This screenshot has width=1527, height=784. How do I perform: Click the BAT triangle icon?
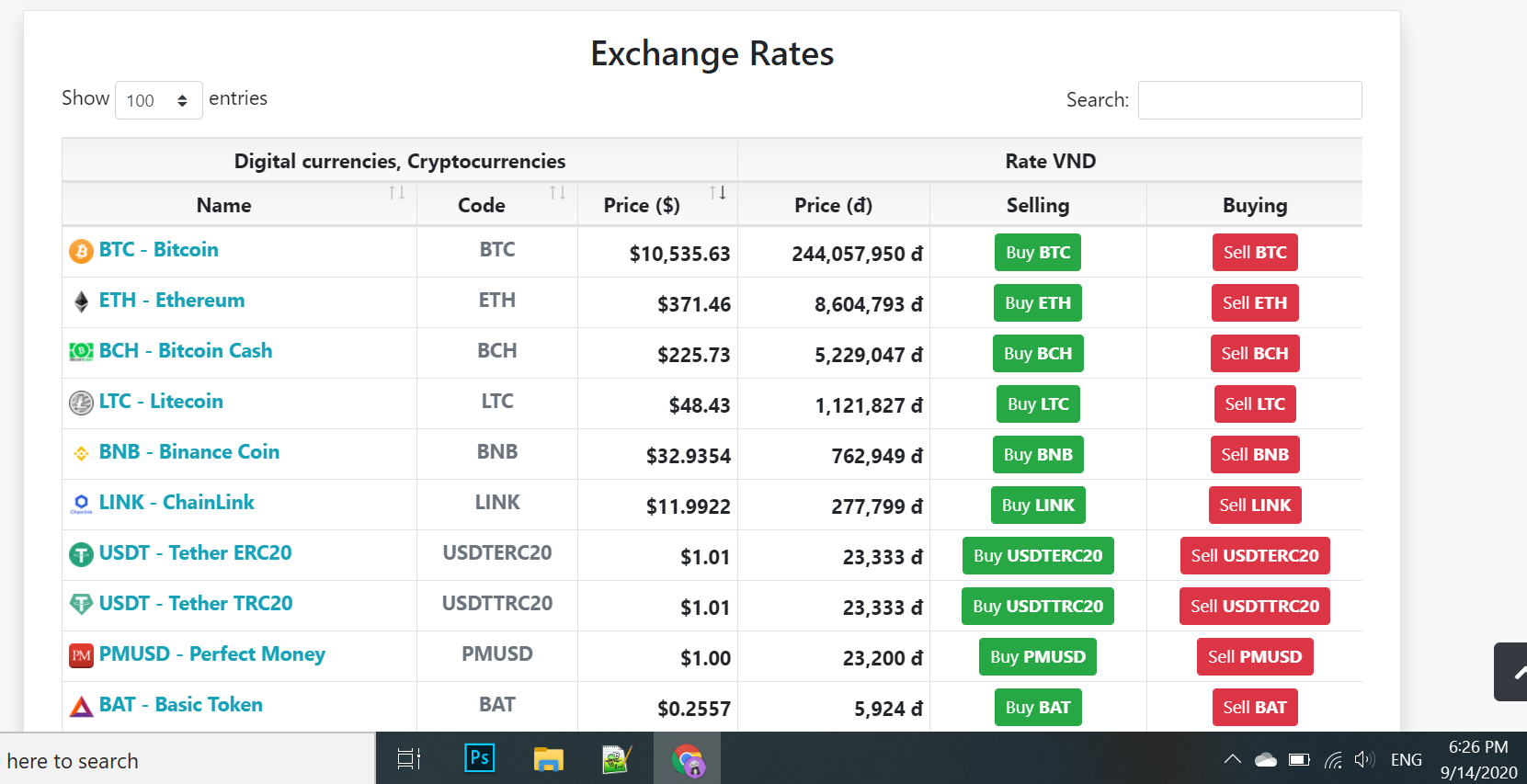pyautogui.click(x=81, y=706)
